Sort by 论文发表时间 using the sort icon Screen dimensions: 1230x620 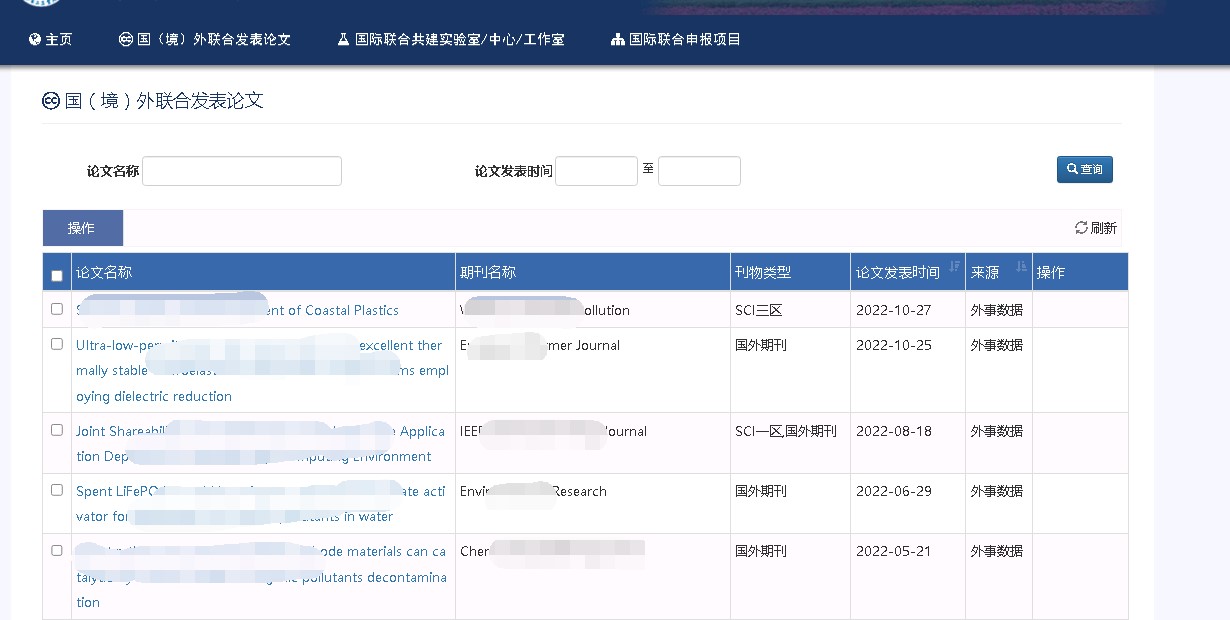(x=954, y=266)
